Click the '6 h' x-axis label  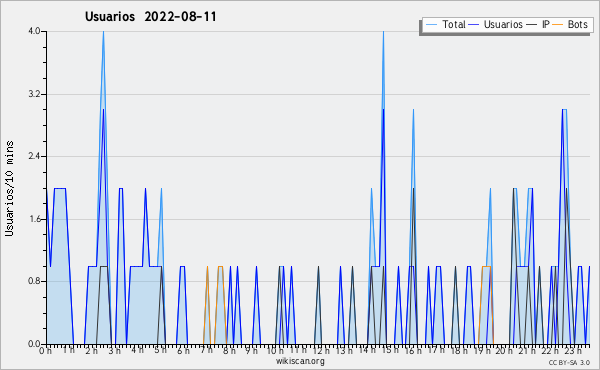click(x=183, y=351)
